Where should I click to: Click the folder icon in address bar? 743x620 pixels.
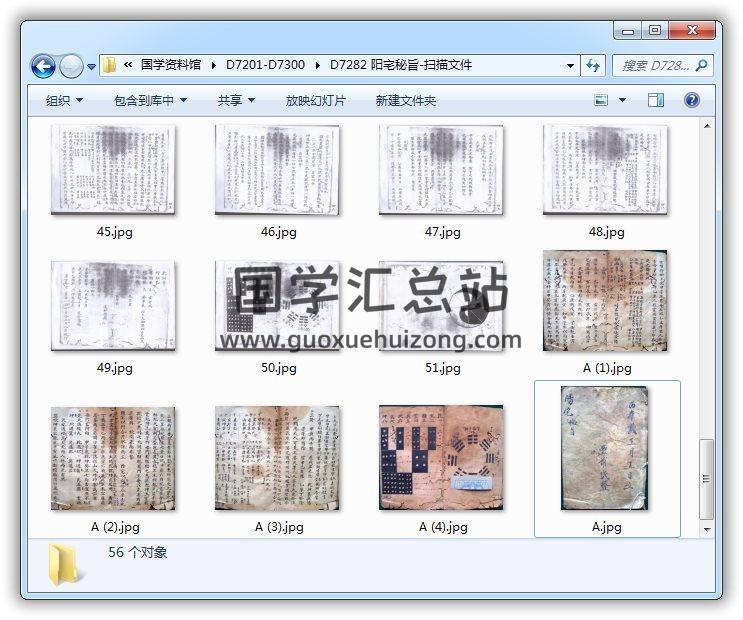[x=109, y=65]
